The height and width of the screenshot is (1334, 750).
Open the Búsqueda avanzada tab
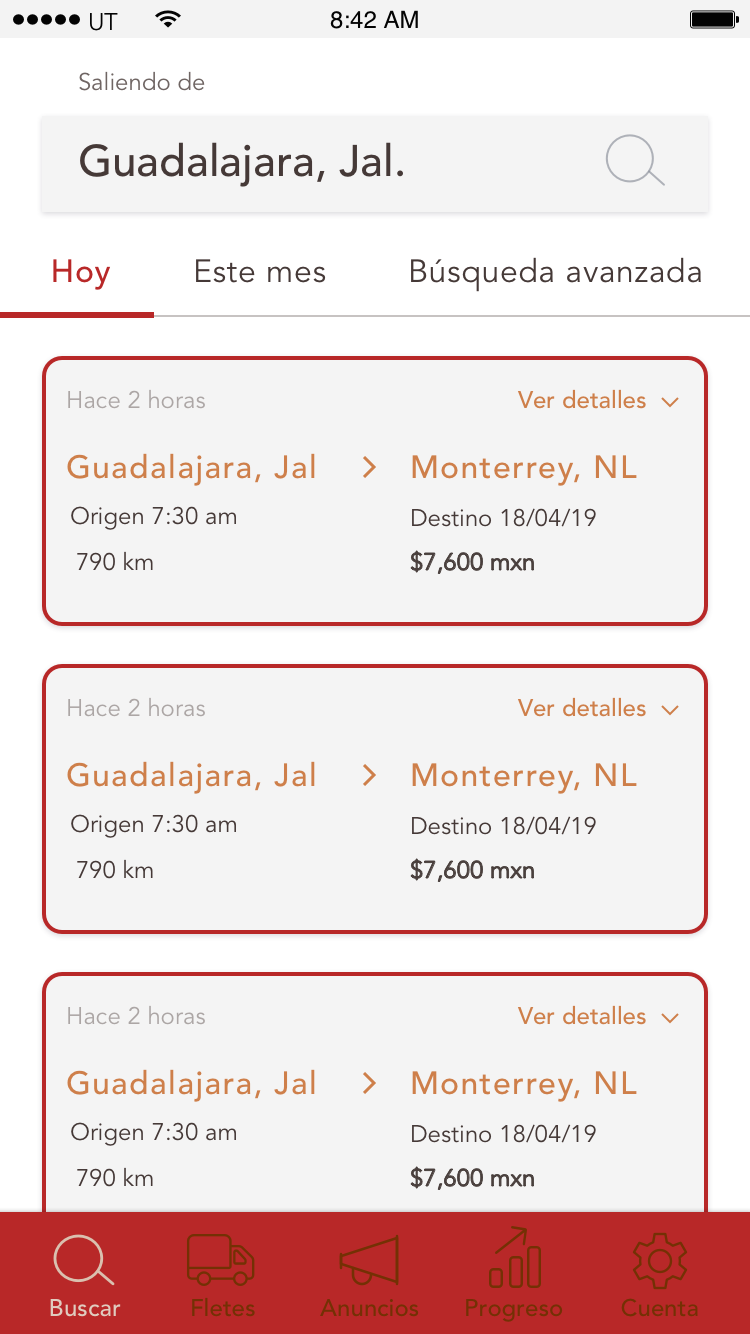555,272
